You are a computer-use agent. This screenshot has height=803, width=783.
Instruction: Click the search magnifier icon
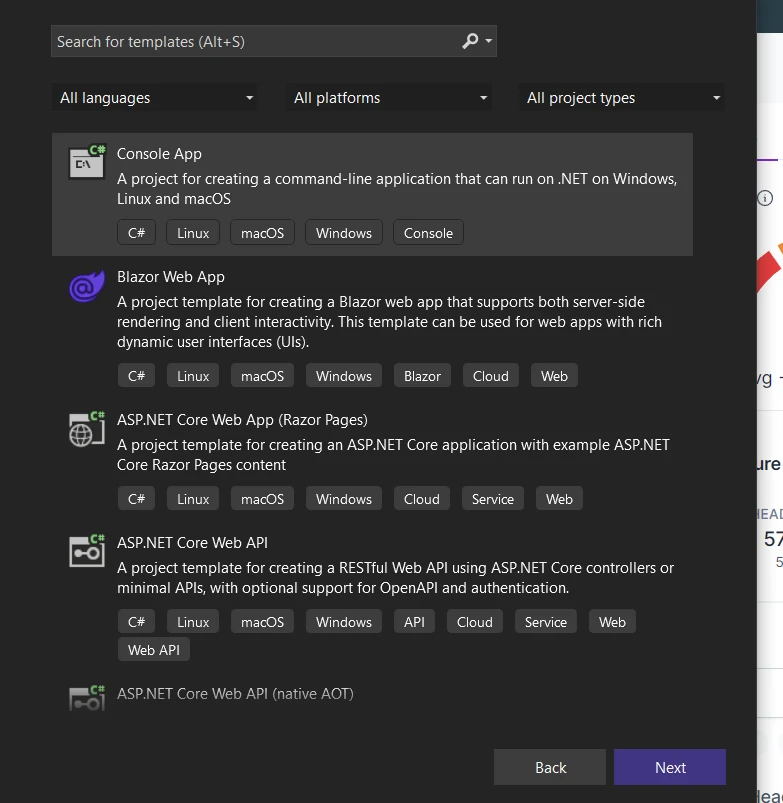coord(470,41)
